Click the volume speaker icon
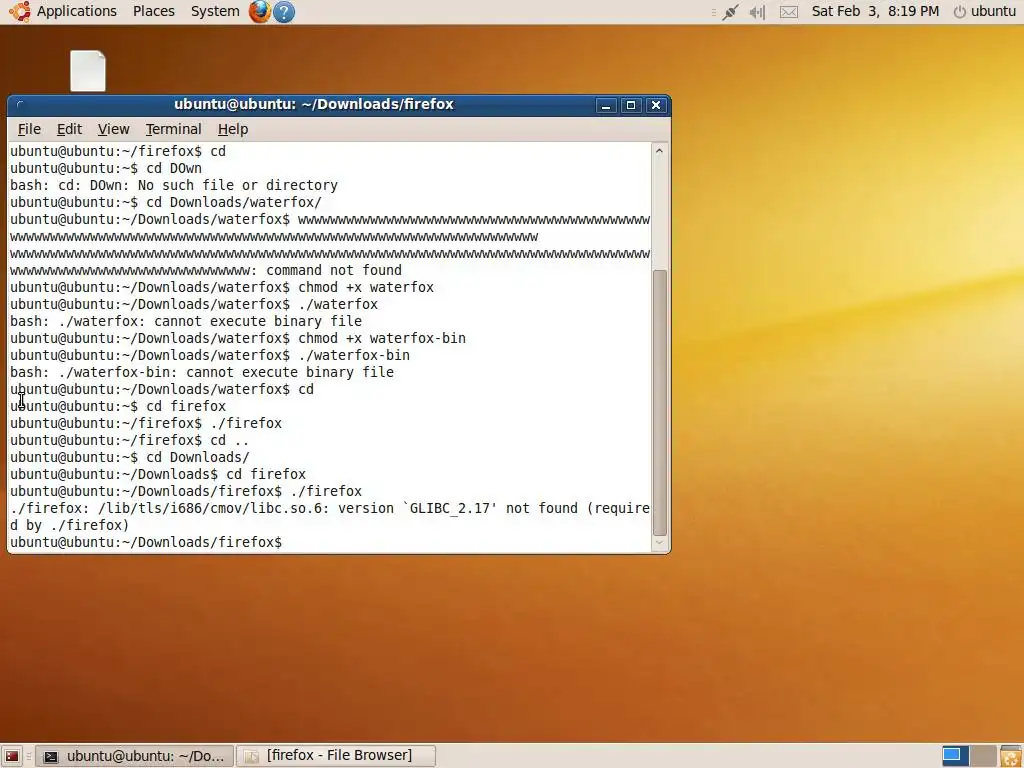This screenshot has width=1024, height=768. (758, 12)
